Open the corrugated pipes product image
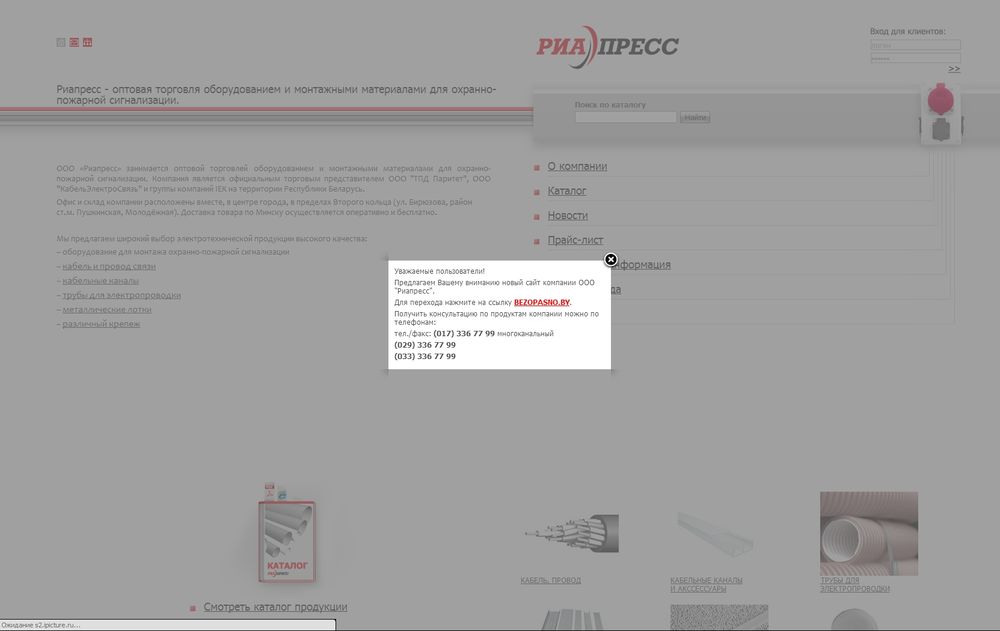Screen dimensions: 1000x631 (x=854, y=532)
